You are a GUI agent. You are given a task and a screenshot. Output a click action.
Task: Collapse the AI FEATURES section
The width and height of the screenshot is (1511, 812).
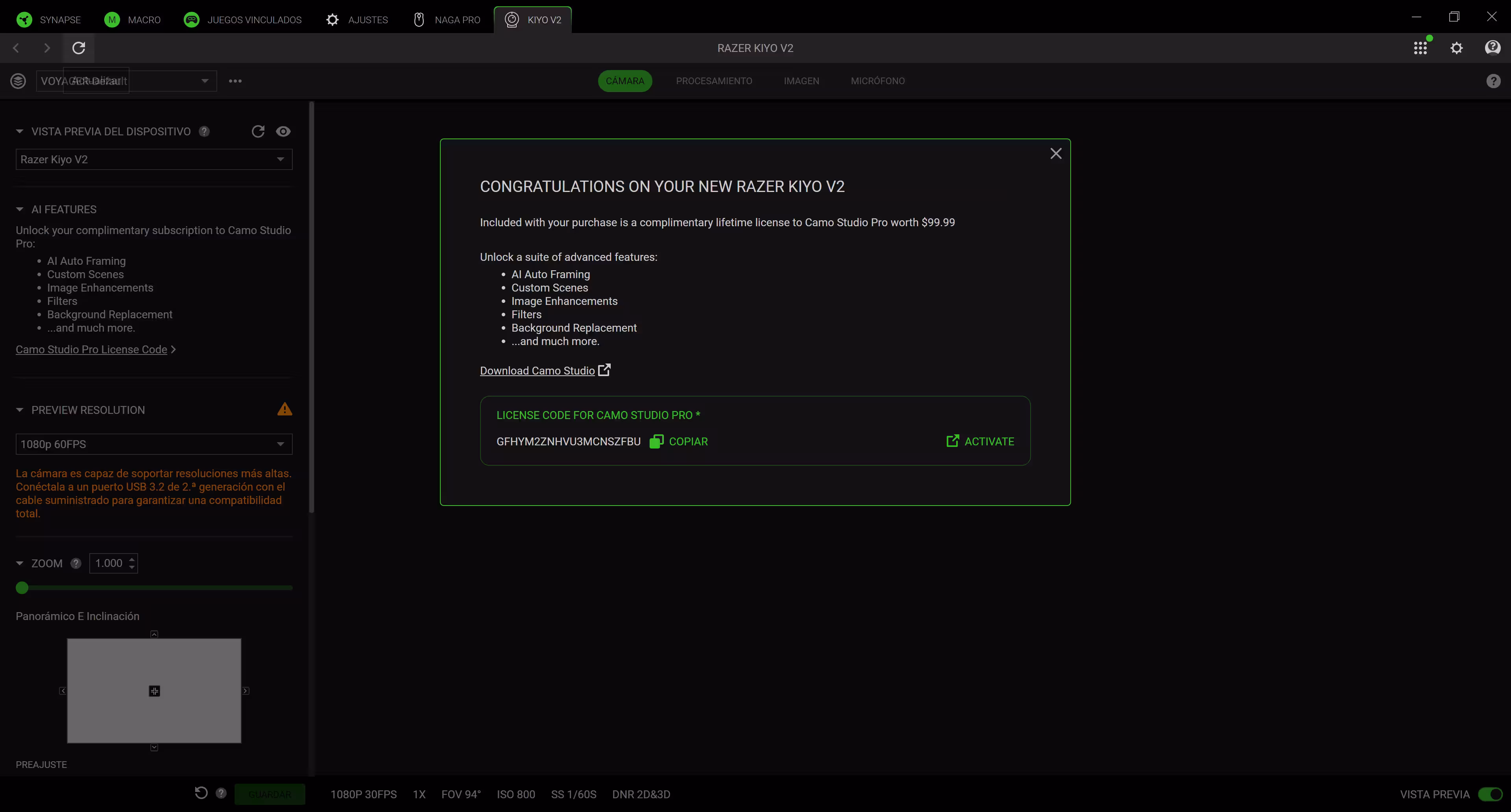[x=19, y=209]
